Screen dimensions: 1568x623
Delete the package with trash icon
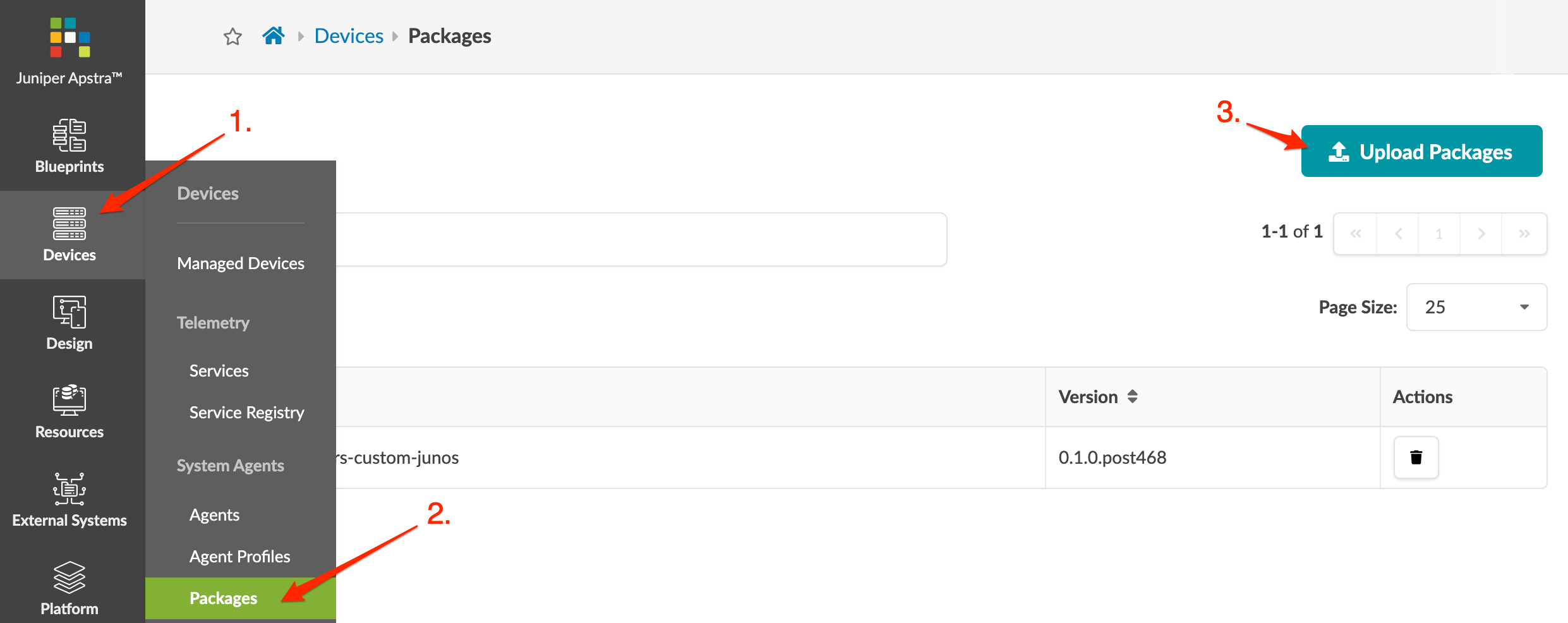(x=1416, y=457)
